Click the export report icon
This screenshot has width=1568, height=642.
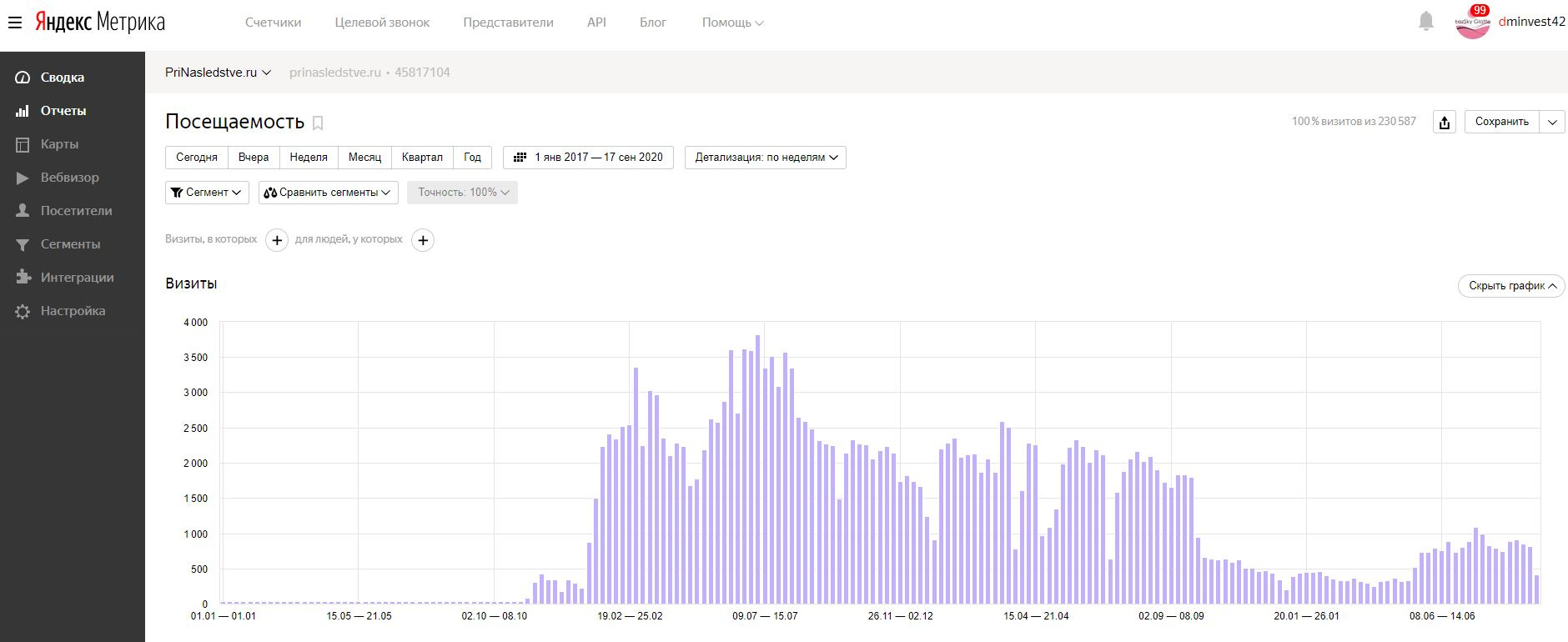1444,122
